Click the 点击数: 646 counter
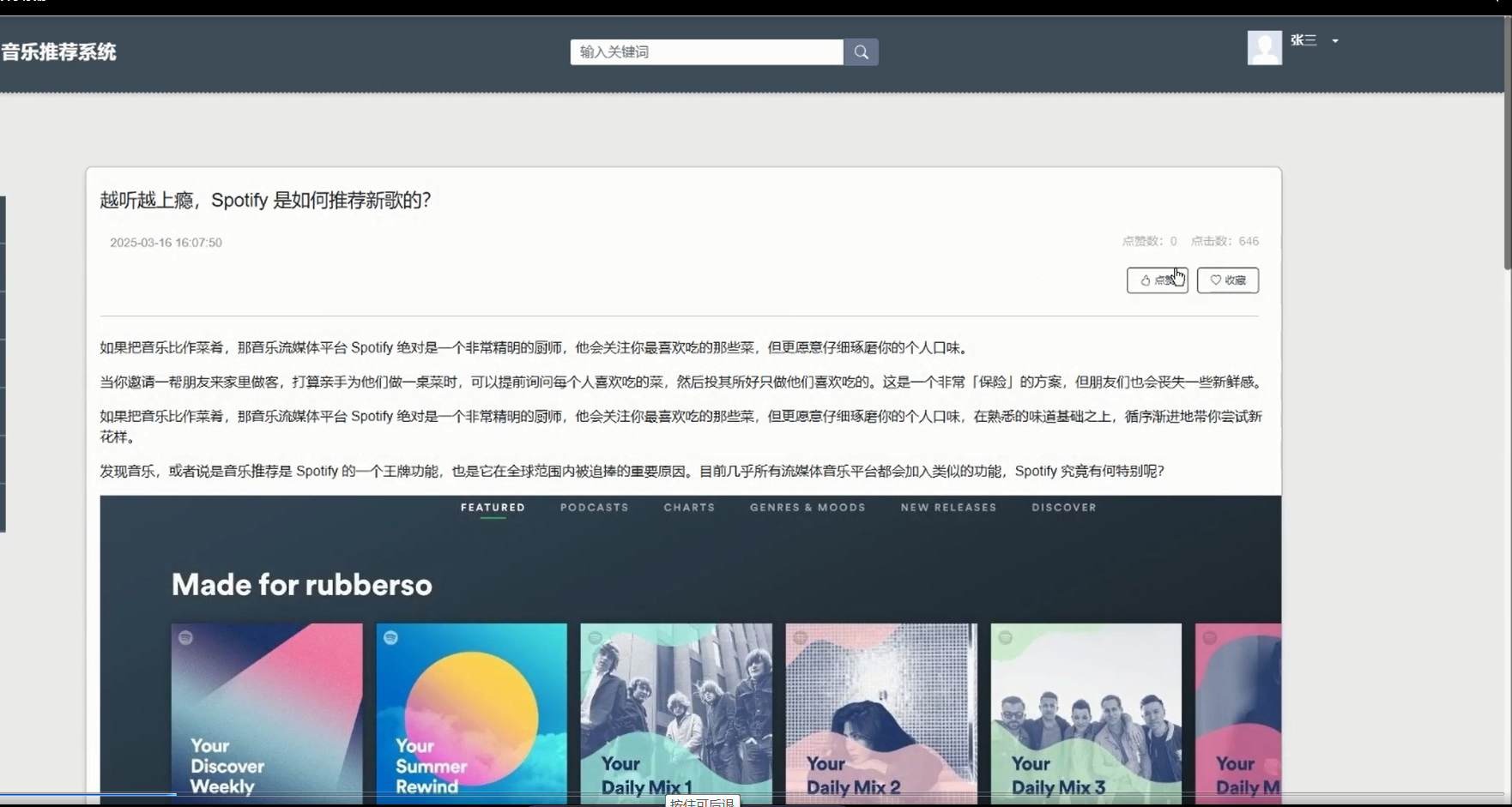This screenshot has width=1512, height=807. (1225, 241)
